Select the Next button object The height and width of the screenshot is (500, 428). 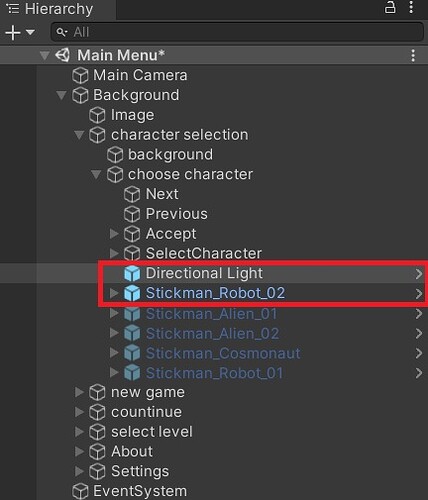(162, 194)
